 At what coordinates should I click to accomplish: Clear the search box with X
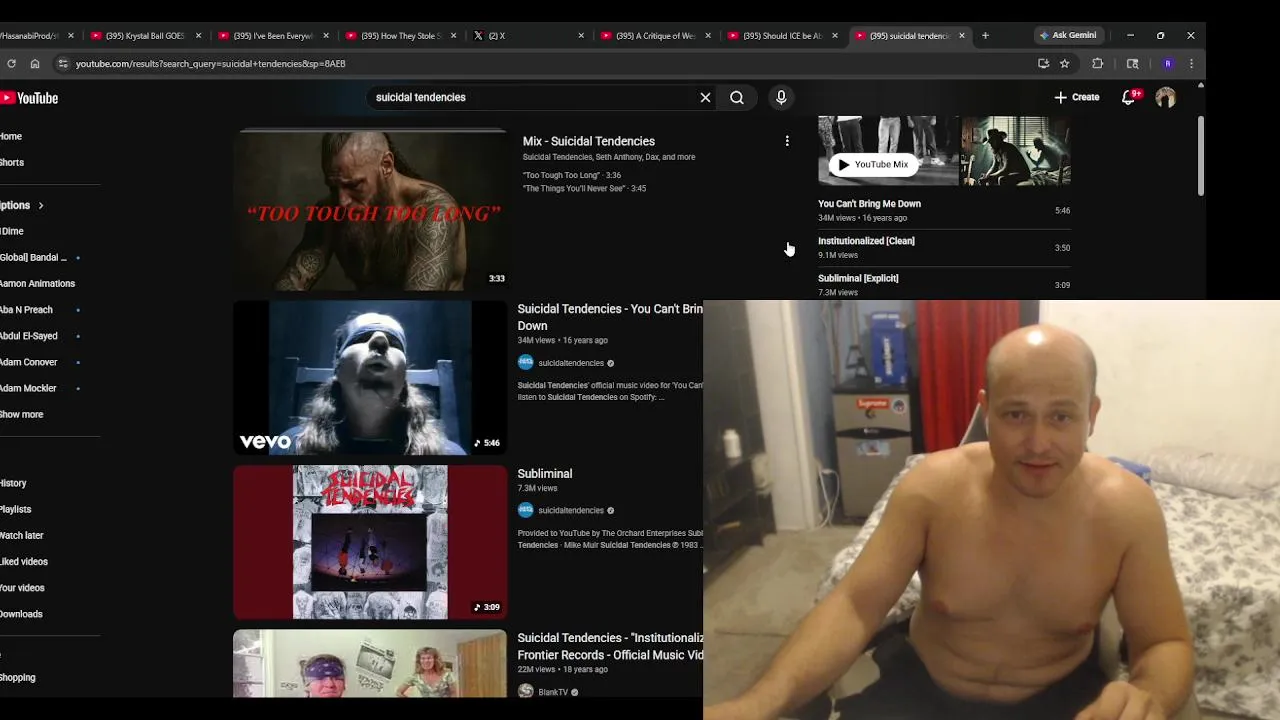(x=705, y=97)
